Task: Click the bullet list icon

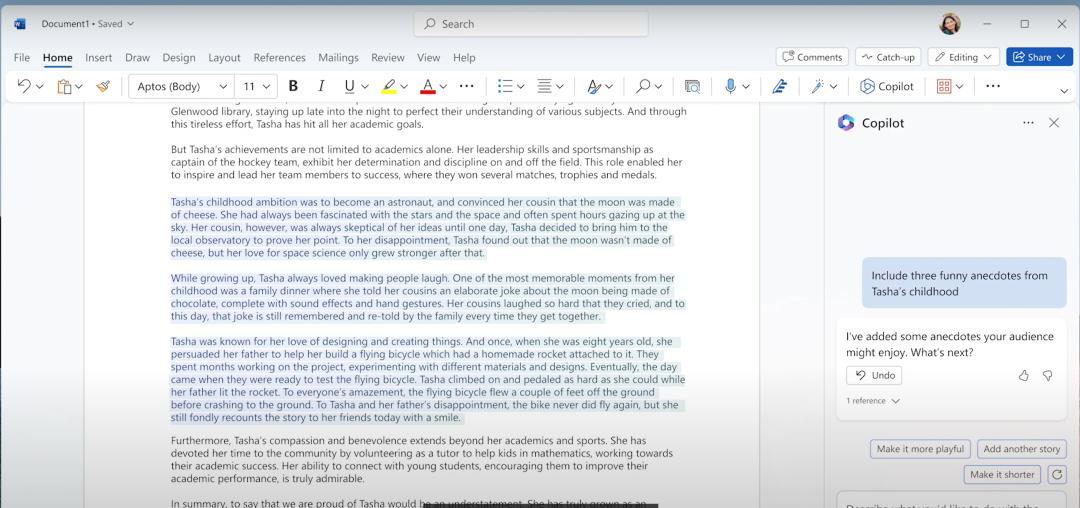Action: click(505, 86)
